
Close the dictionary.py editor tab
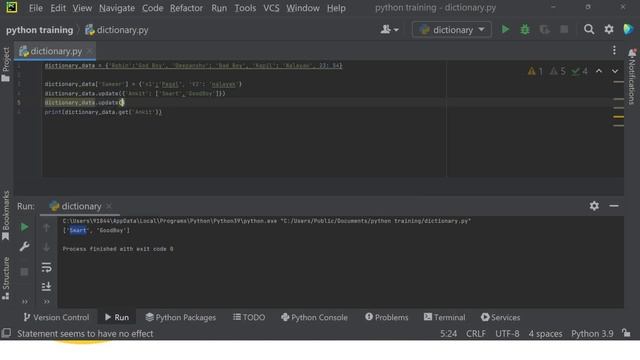[x=90, y=51]
